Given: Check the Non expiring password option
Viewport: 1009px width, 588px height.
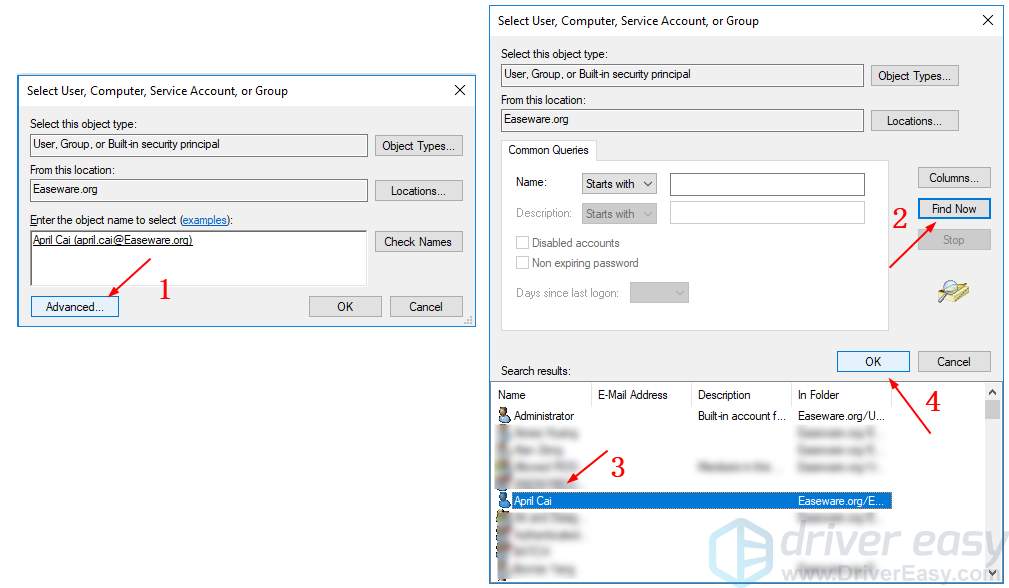Looking at the screenshot, I should (521, 263).
